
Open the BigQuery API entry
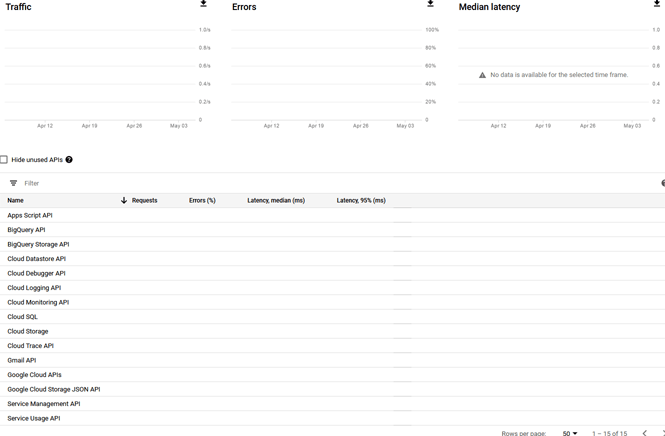click(x=26, y=229)
